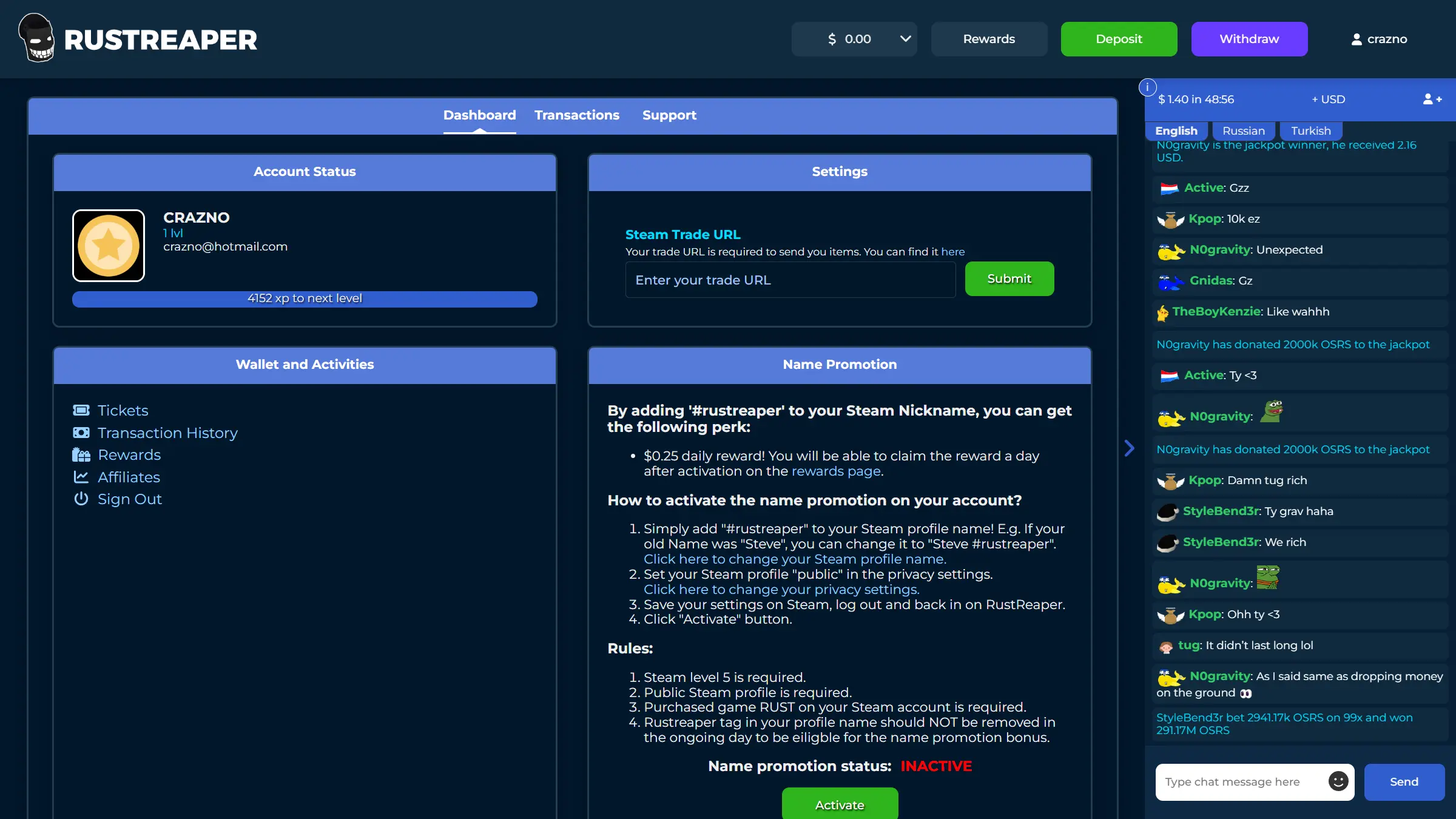Image resolution: width=1456 pixels, height=819 pixels.
Task: Focus the trade URL input field
Action: pyautogui.click(x=790, y=280)
